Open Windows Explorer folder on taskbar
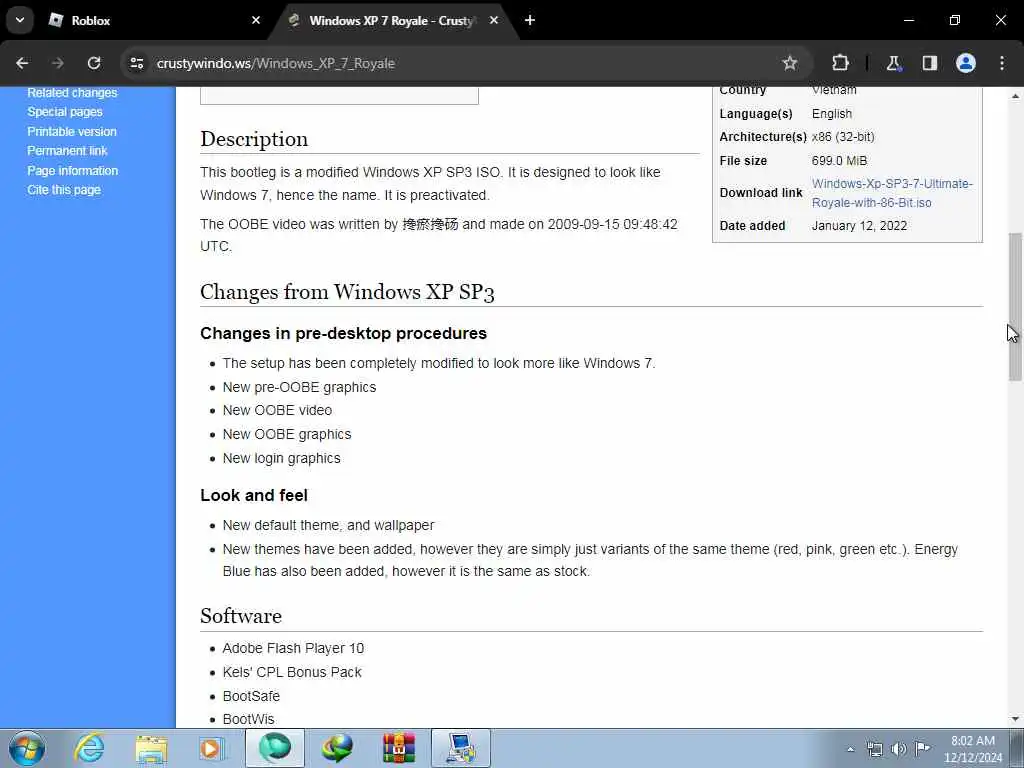 pos(152,748)
